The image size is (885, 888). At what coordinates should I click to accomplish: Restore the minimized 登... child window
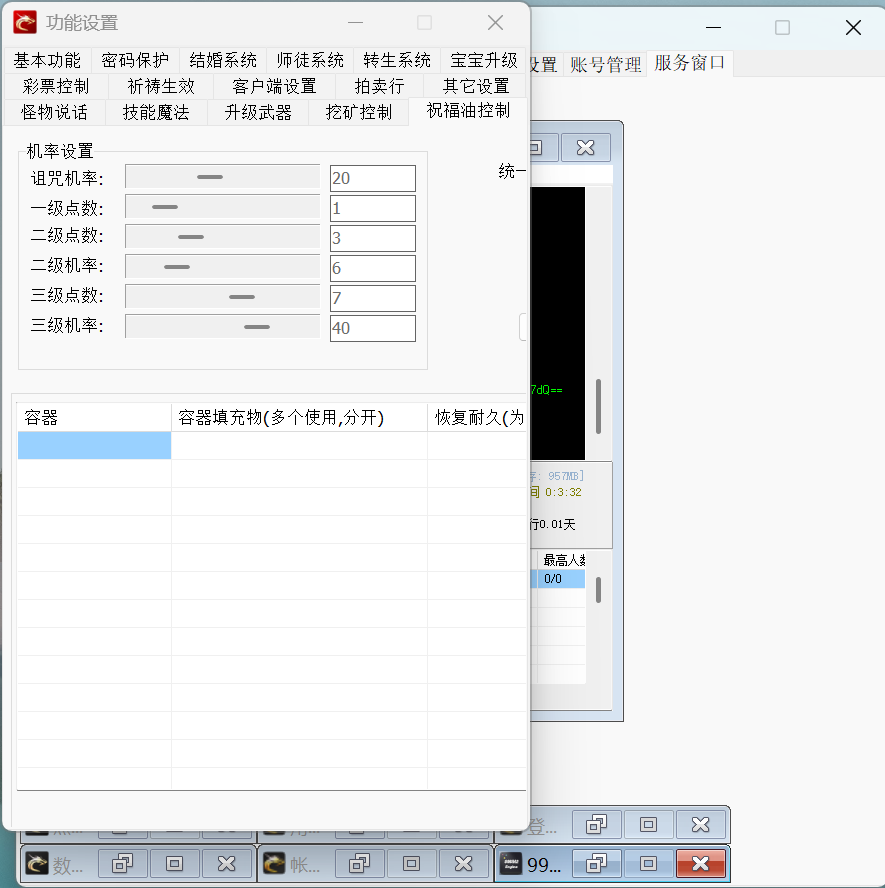596,825
